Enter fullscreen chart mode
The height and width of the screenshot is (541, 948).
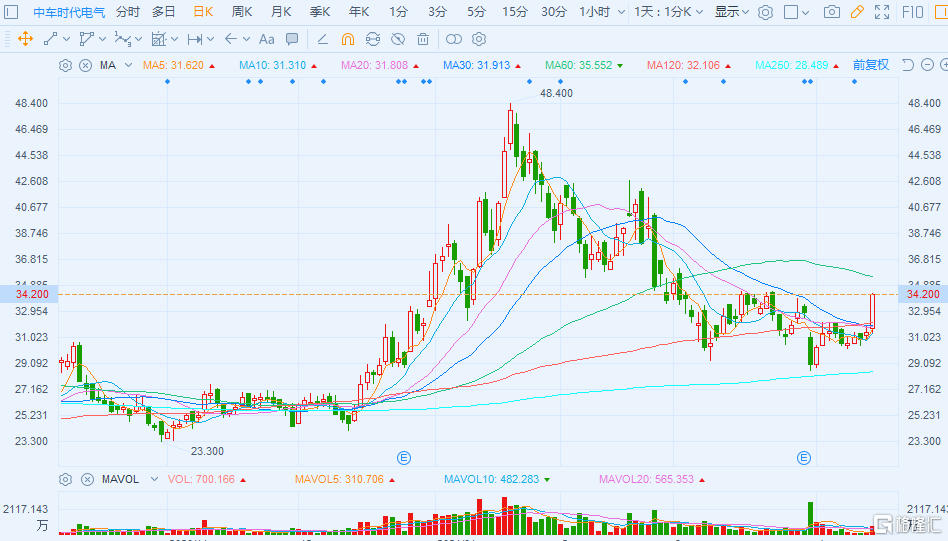881,12
